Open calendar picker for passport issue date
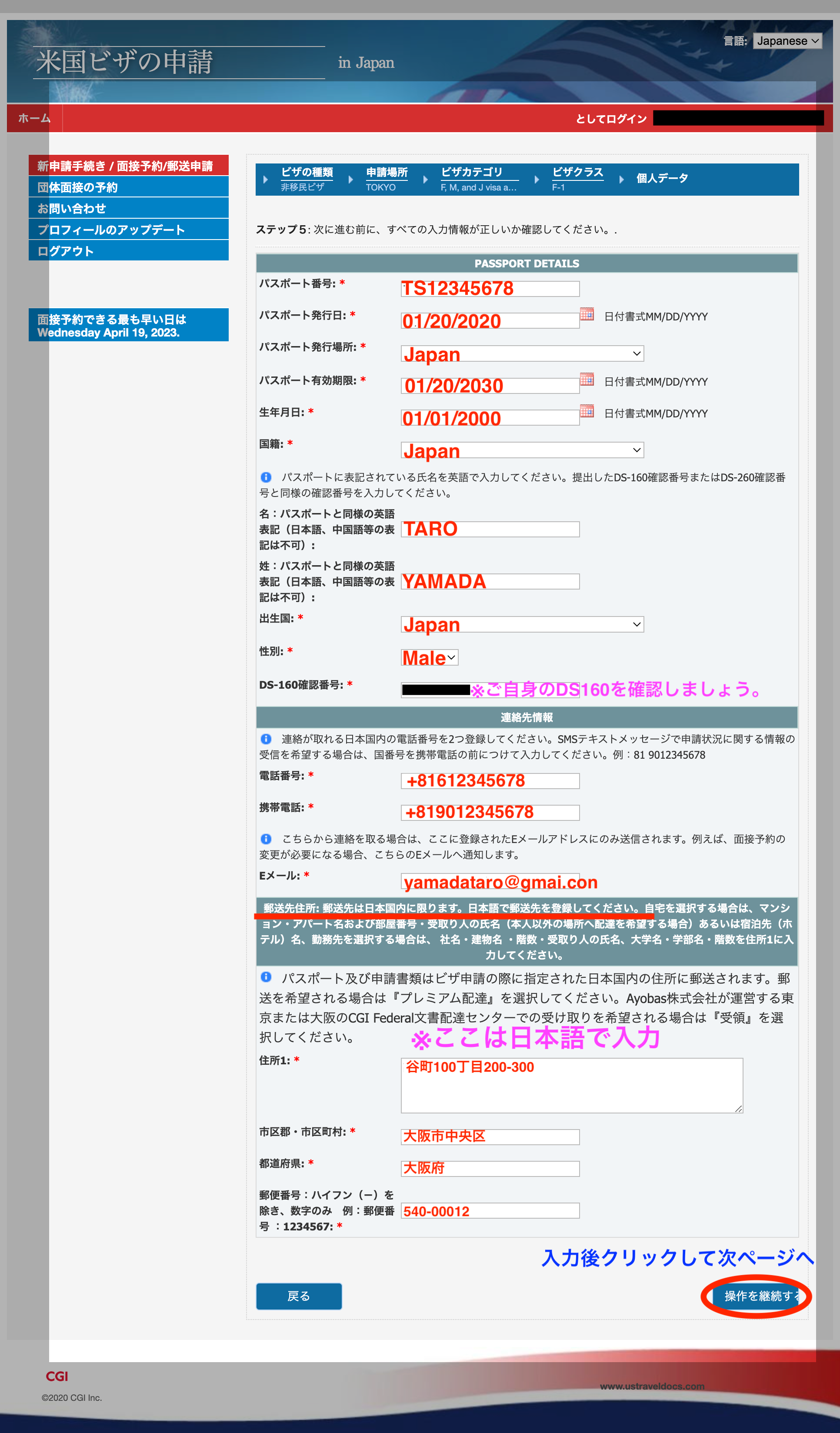Image resolution: width=840 pixels, height=1433 pixels. (x=587, y=314)
